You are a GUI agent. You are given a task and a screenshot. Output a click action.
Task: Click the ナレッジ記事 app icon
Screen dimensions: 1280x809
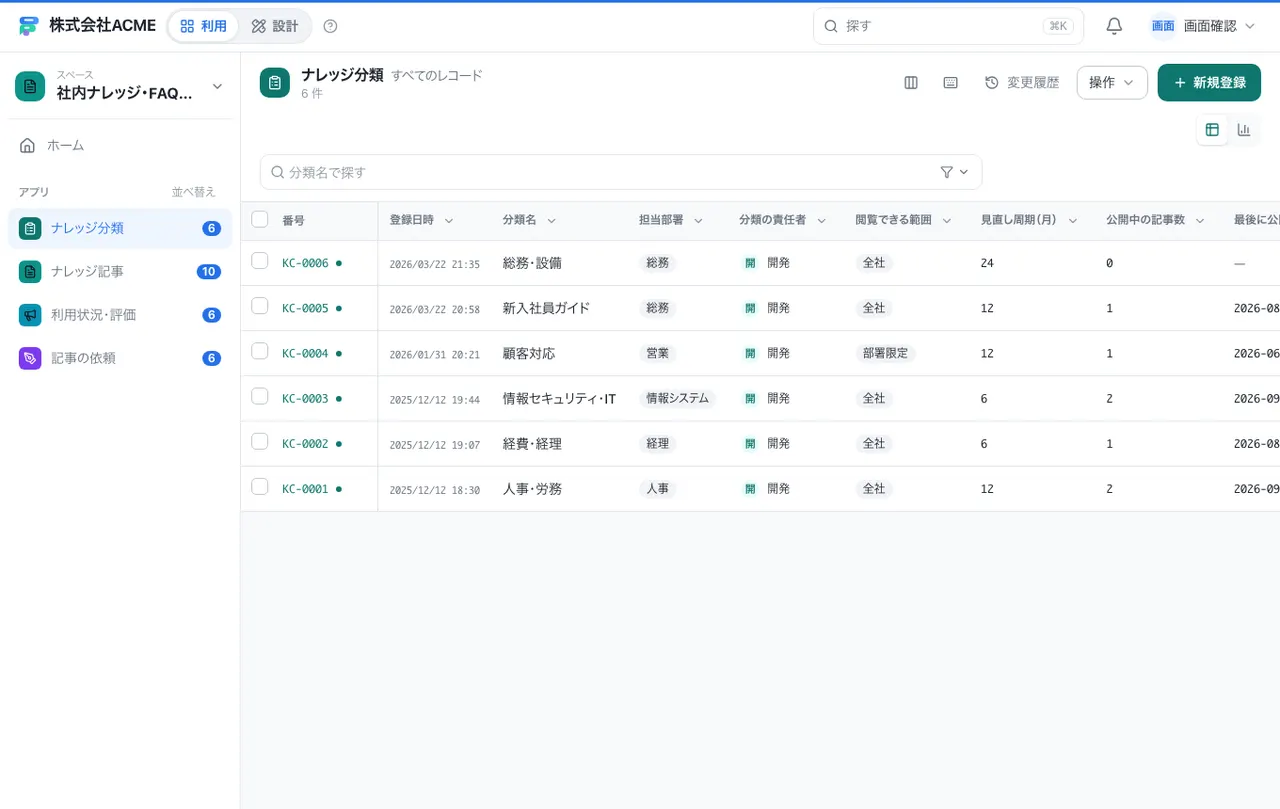30,271
